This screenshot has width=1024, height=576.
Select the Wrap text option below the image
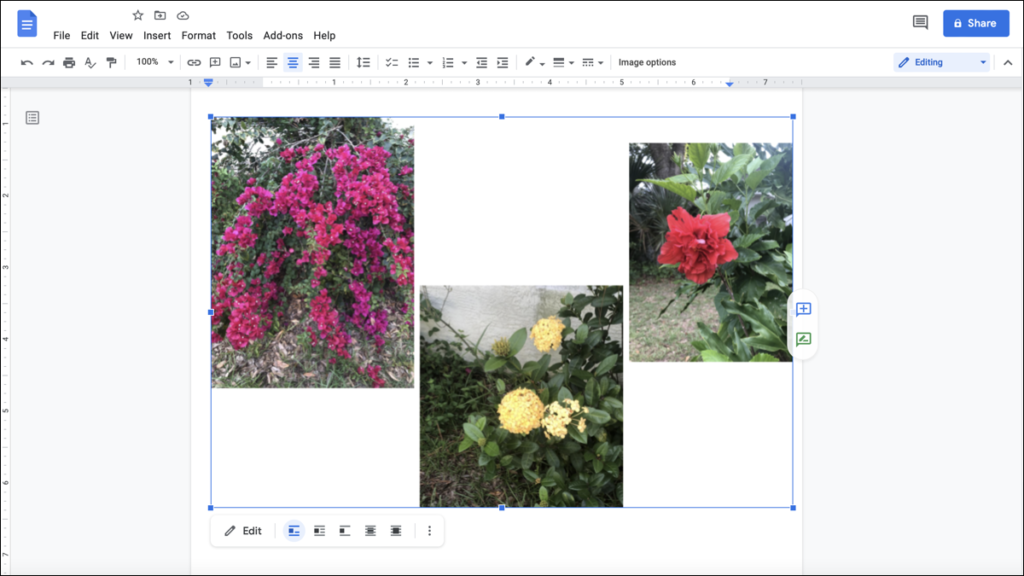point(319,531)
